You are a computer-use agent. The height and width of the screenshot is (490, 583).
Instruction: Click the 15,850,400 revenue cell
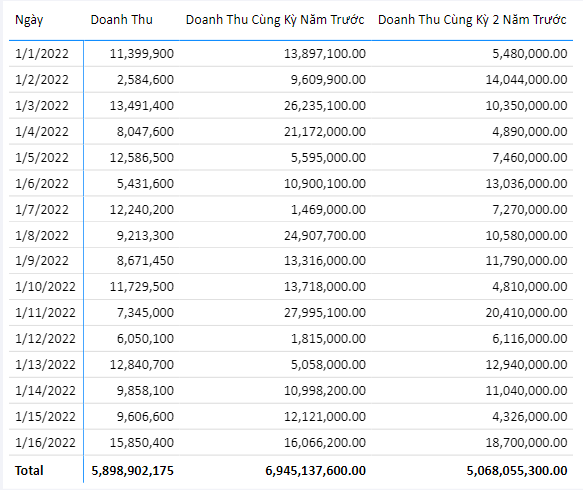(x=142, y=442)
